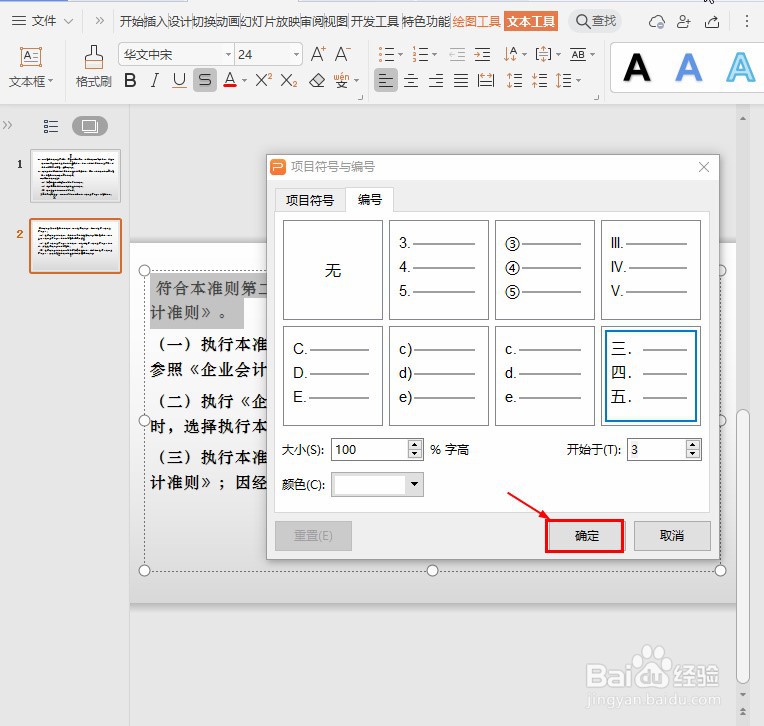Open the 颜色 color dropdown

(377, 484)
